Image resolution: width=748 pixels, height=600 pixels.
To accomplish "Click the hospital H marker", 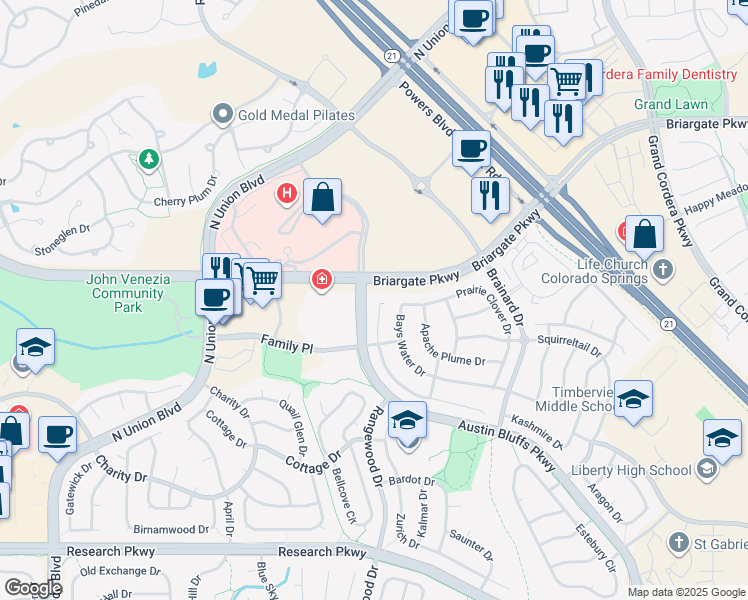I will (286, 194).
